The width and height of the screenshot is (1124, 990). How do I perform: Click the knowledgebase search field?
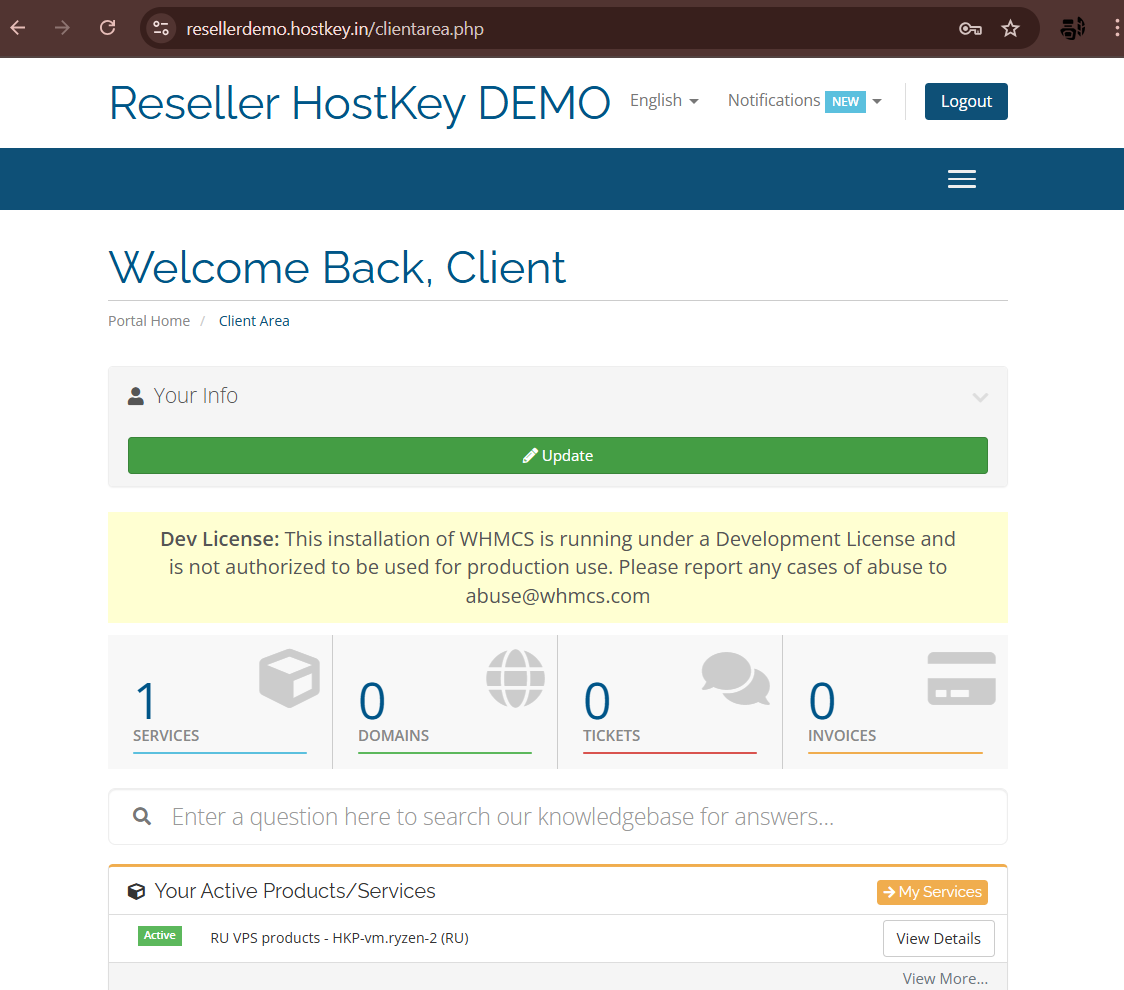pos(558,817)
